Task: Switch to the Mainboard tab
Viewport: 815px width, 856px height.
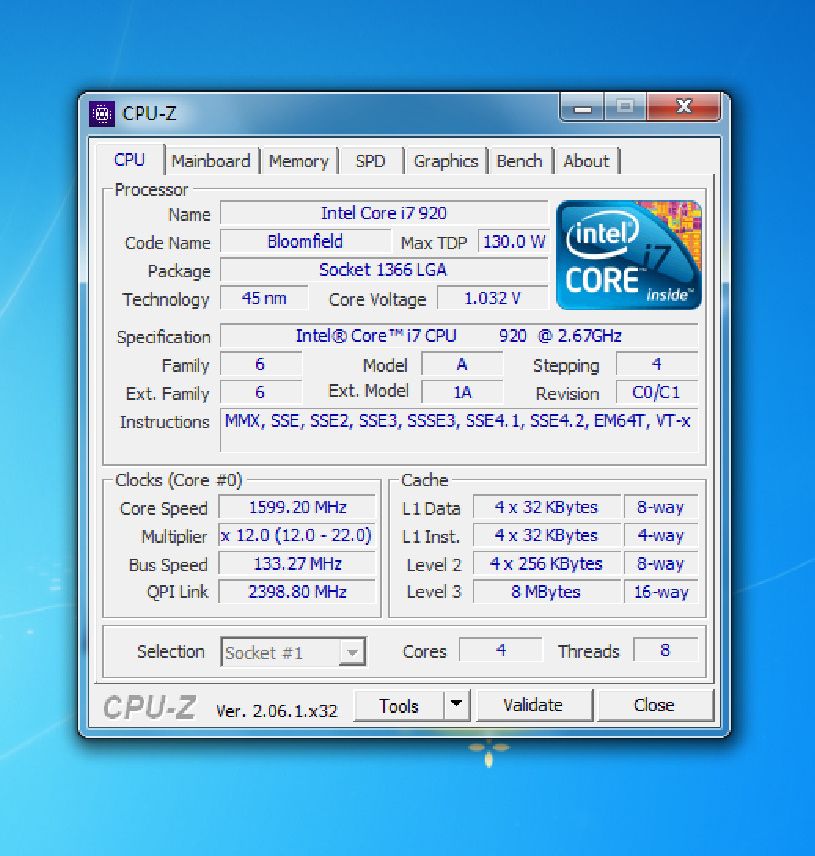Action: pyautogui.click(x=211, y=161)
